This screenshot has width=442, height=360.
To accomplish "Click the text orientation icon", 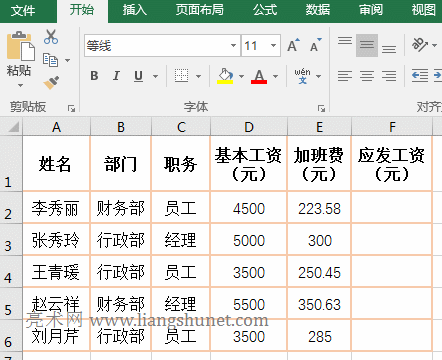I will click(x=419, y=44).
